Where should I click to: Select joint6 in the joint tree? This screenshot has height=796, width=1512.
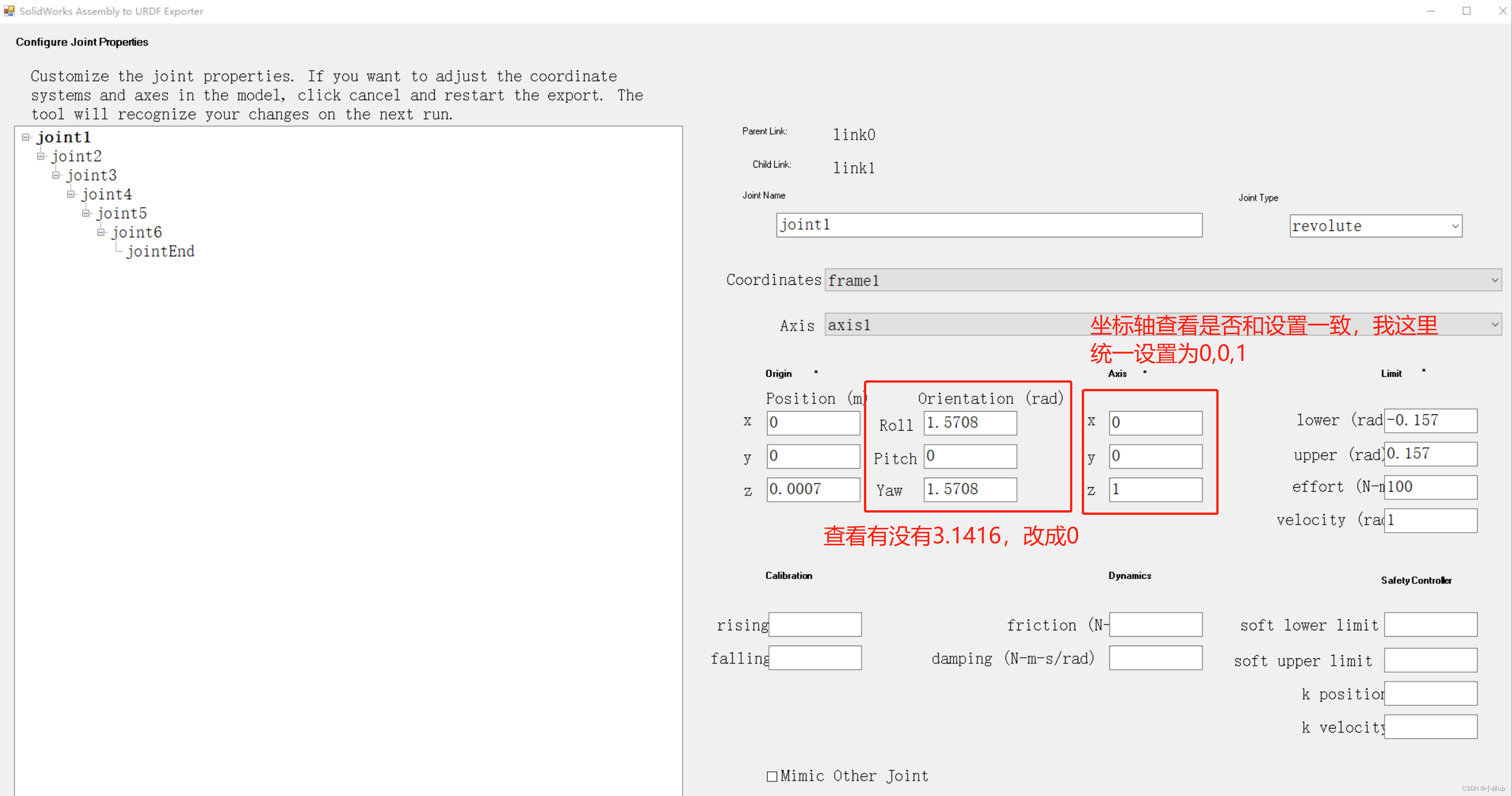[137, 232]
